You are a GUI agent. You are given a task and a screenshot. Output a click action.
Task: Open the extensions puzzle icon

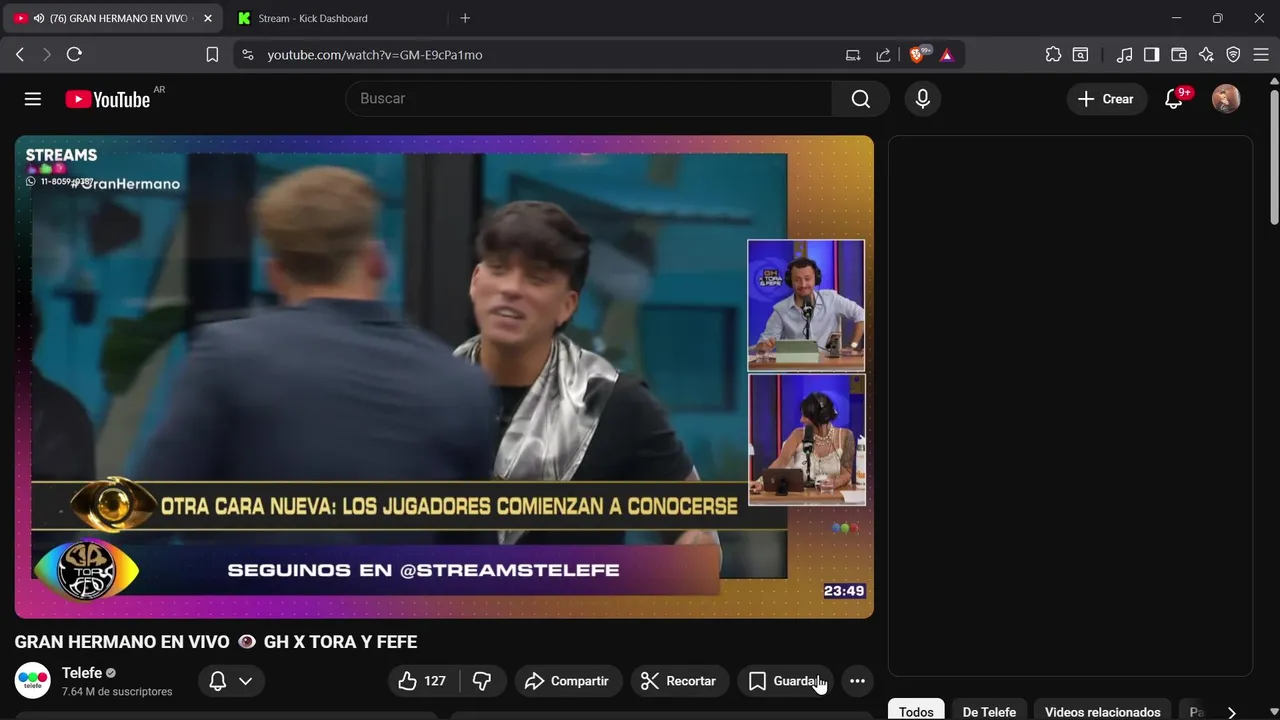point(1053,55)
